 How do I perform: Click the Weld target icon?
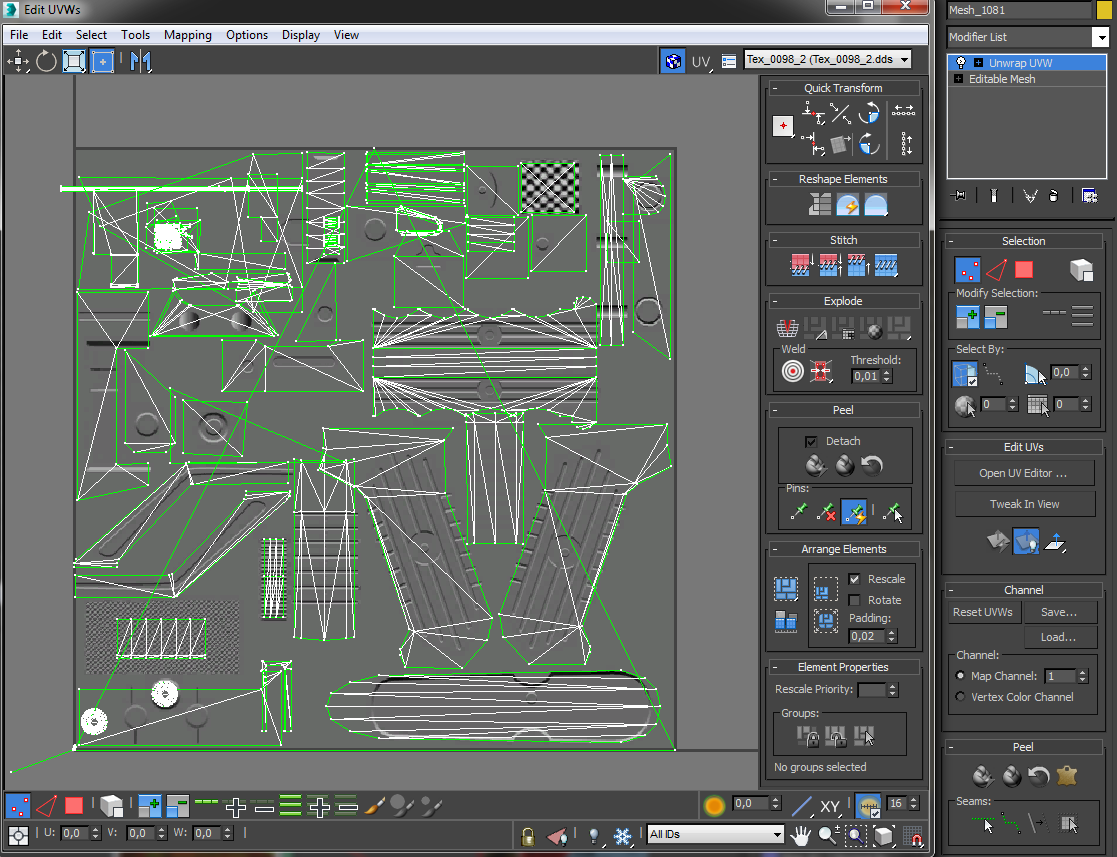tap(792, 372)
